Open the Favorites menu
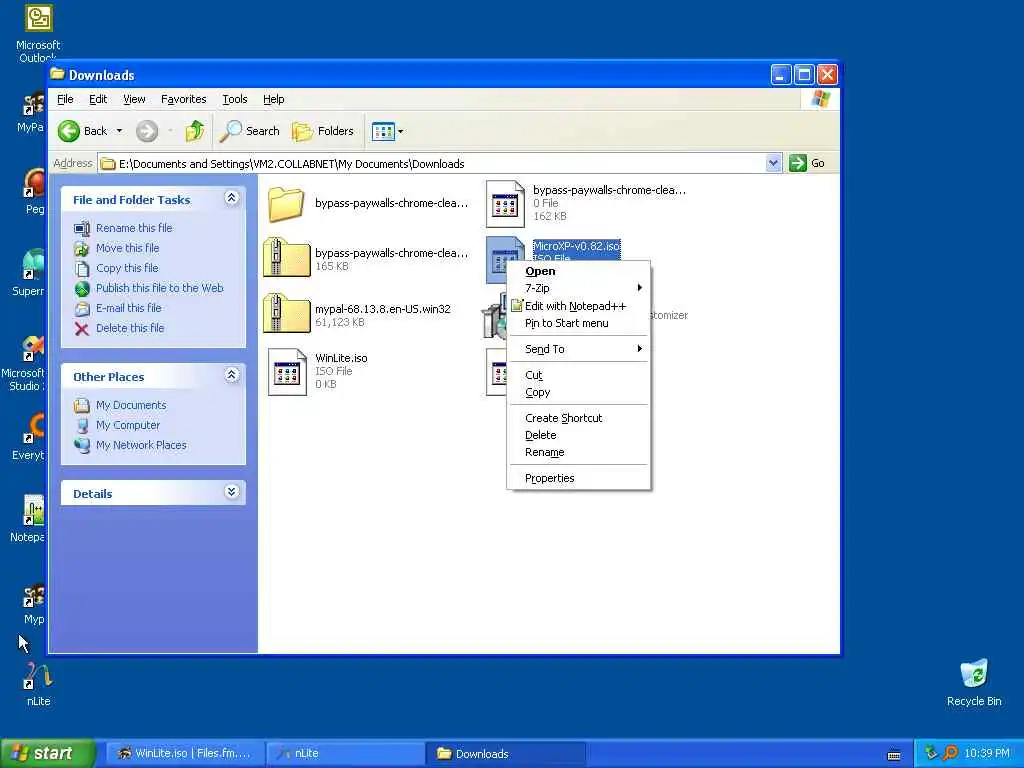This screenshot has width=1024, height=768. [184, 99]
